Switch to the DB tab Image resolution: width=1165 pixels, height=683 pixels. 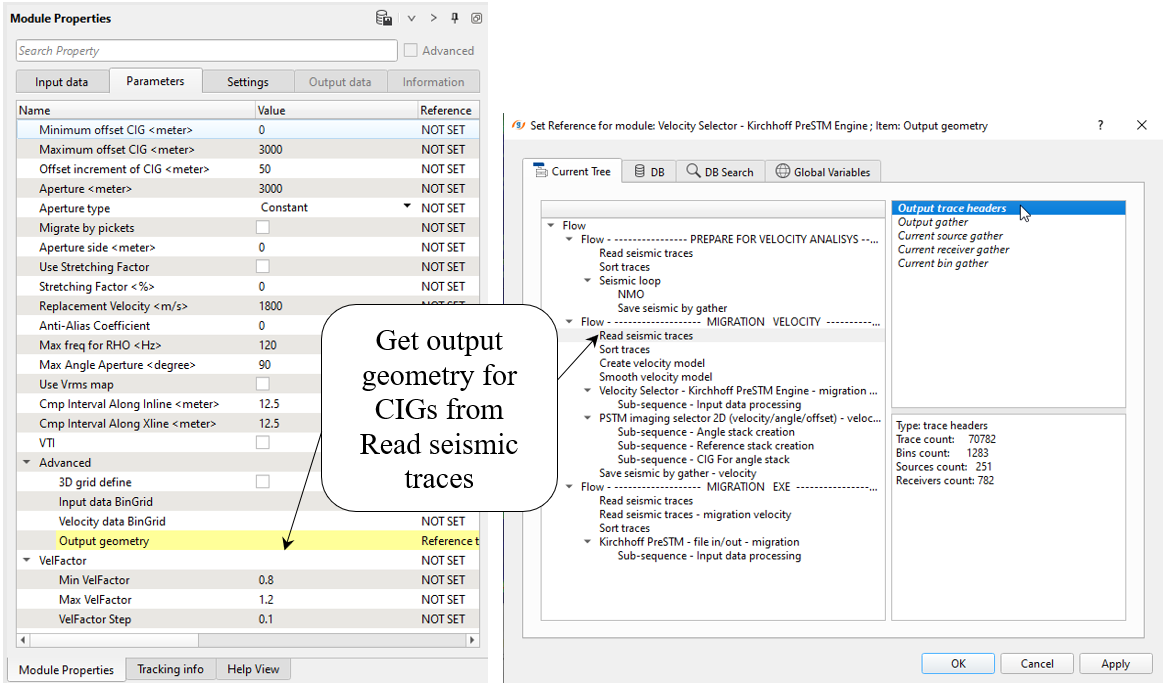coord(649,172)
